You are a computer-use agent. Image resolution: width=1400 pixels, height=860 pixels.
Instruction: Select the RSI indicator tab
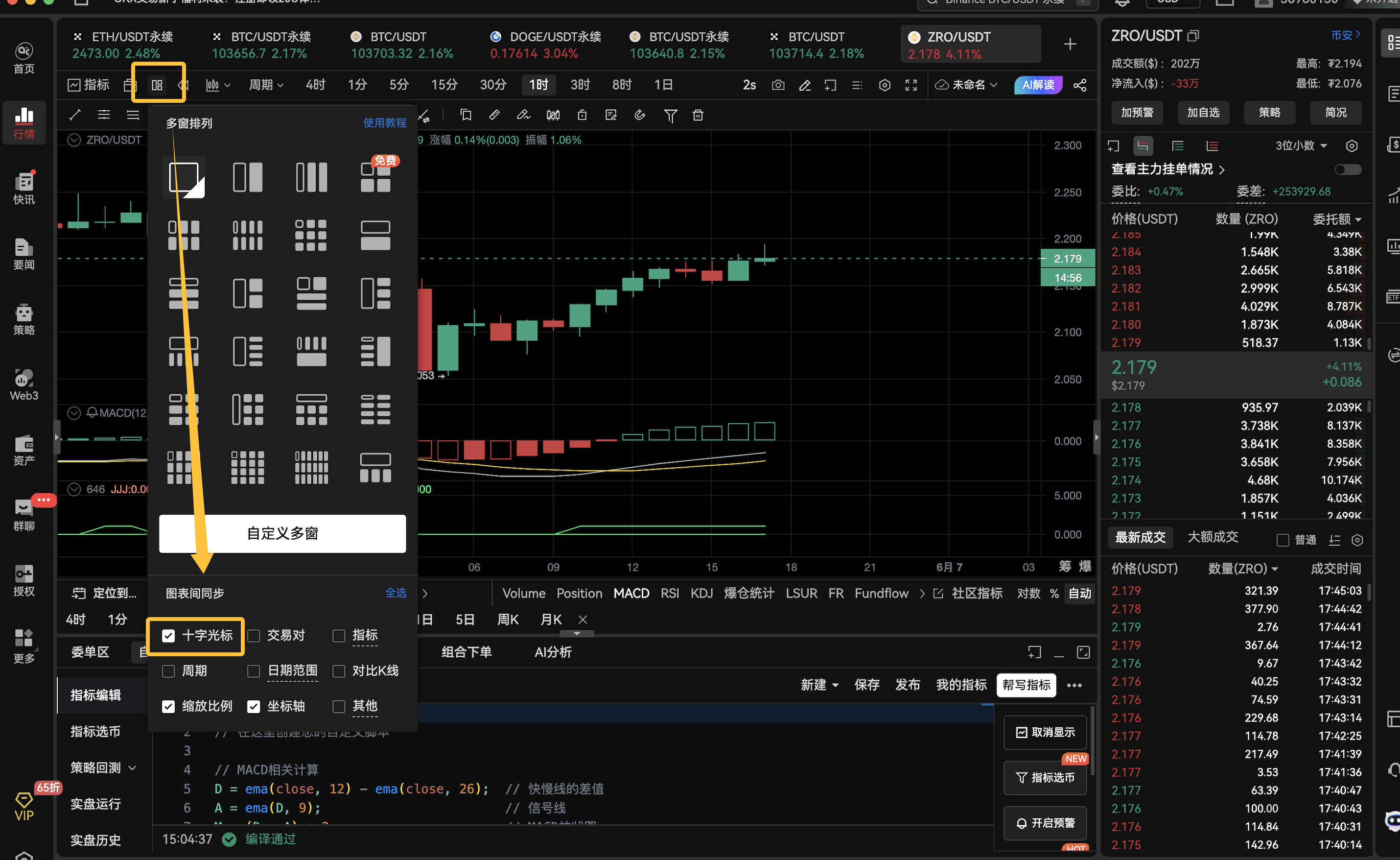click(670, 594)
